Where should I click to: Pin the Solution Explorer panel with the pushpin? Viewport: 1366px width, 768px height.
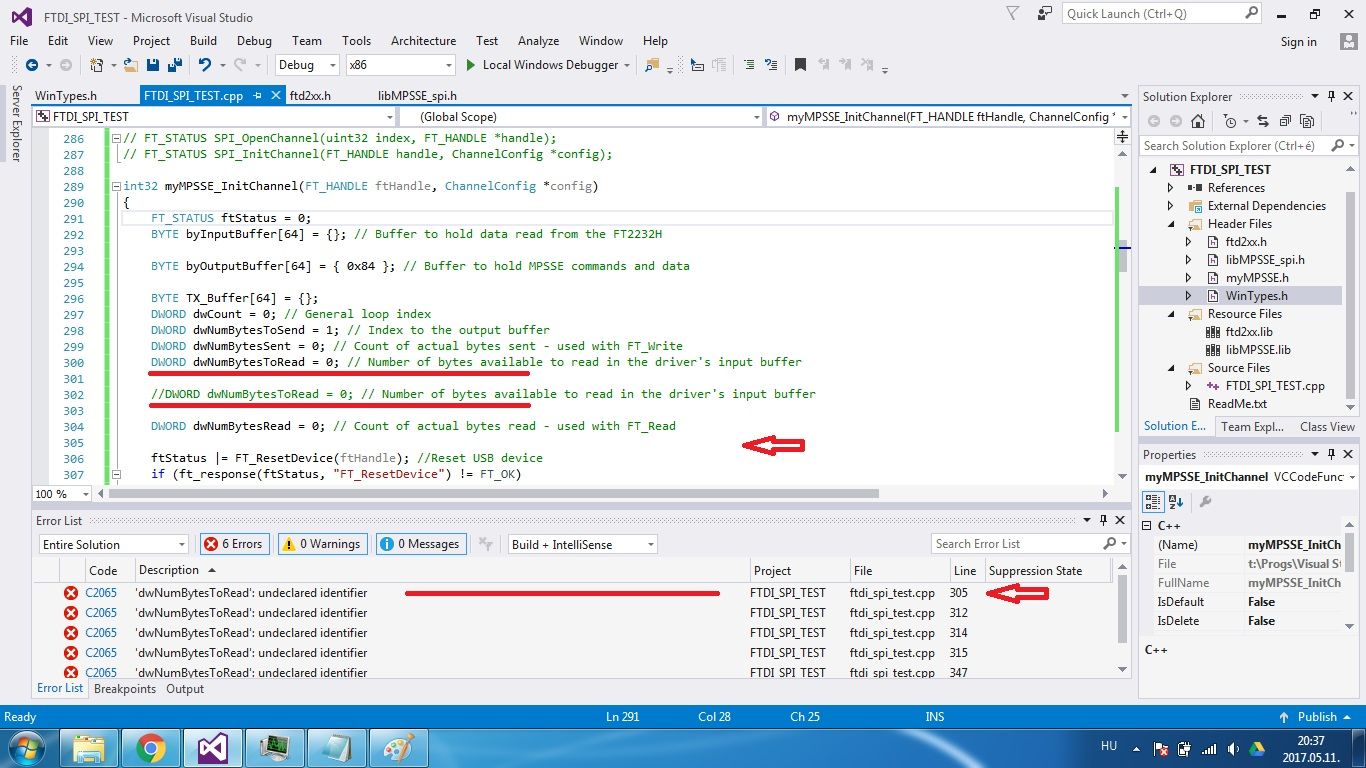(x=1331, y=97)
